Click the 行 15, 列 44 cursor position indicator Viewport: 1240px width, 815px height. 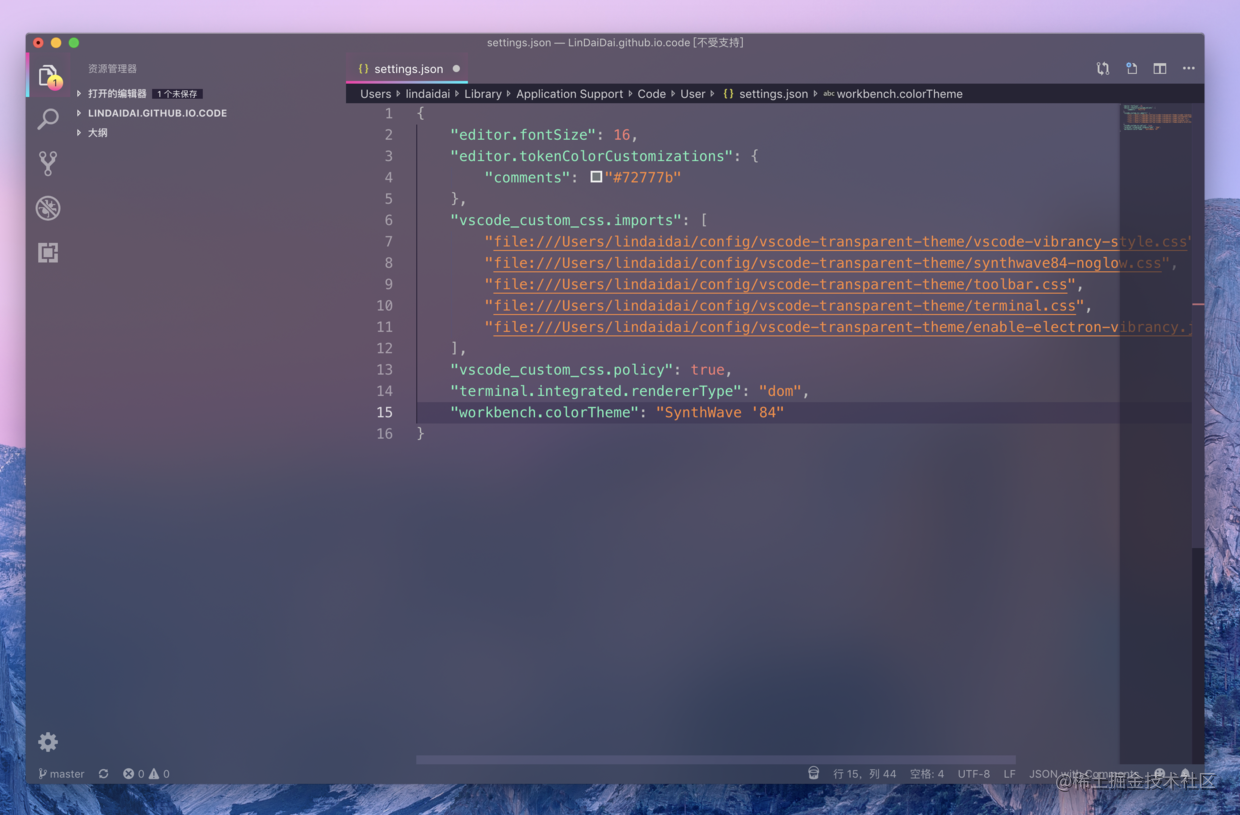pos(865,774)
